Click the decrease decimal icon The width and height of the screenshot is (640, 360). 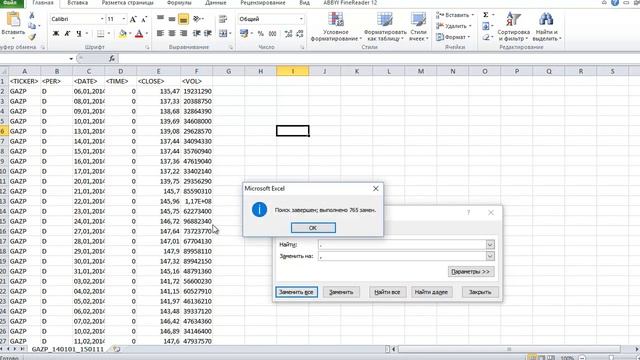point(300,34)
